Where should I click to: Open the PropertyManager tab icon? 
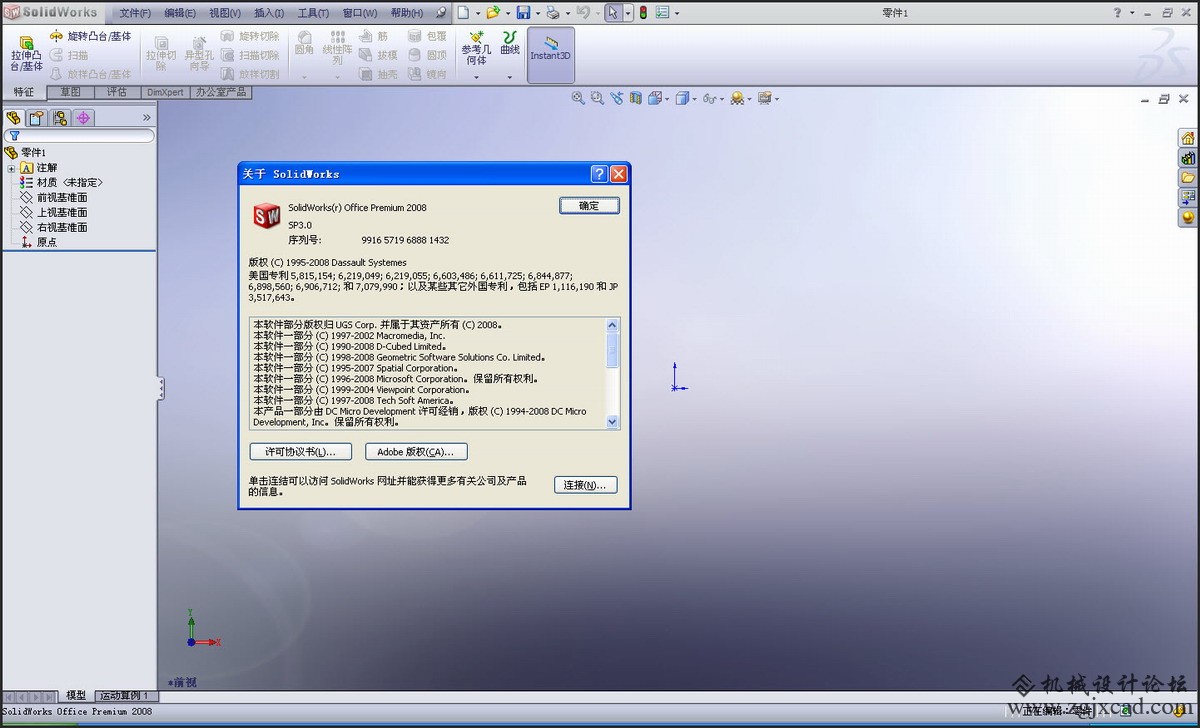point(37,118)
